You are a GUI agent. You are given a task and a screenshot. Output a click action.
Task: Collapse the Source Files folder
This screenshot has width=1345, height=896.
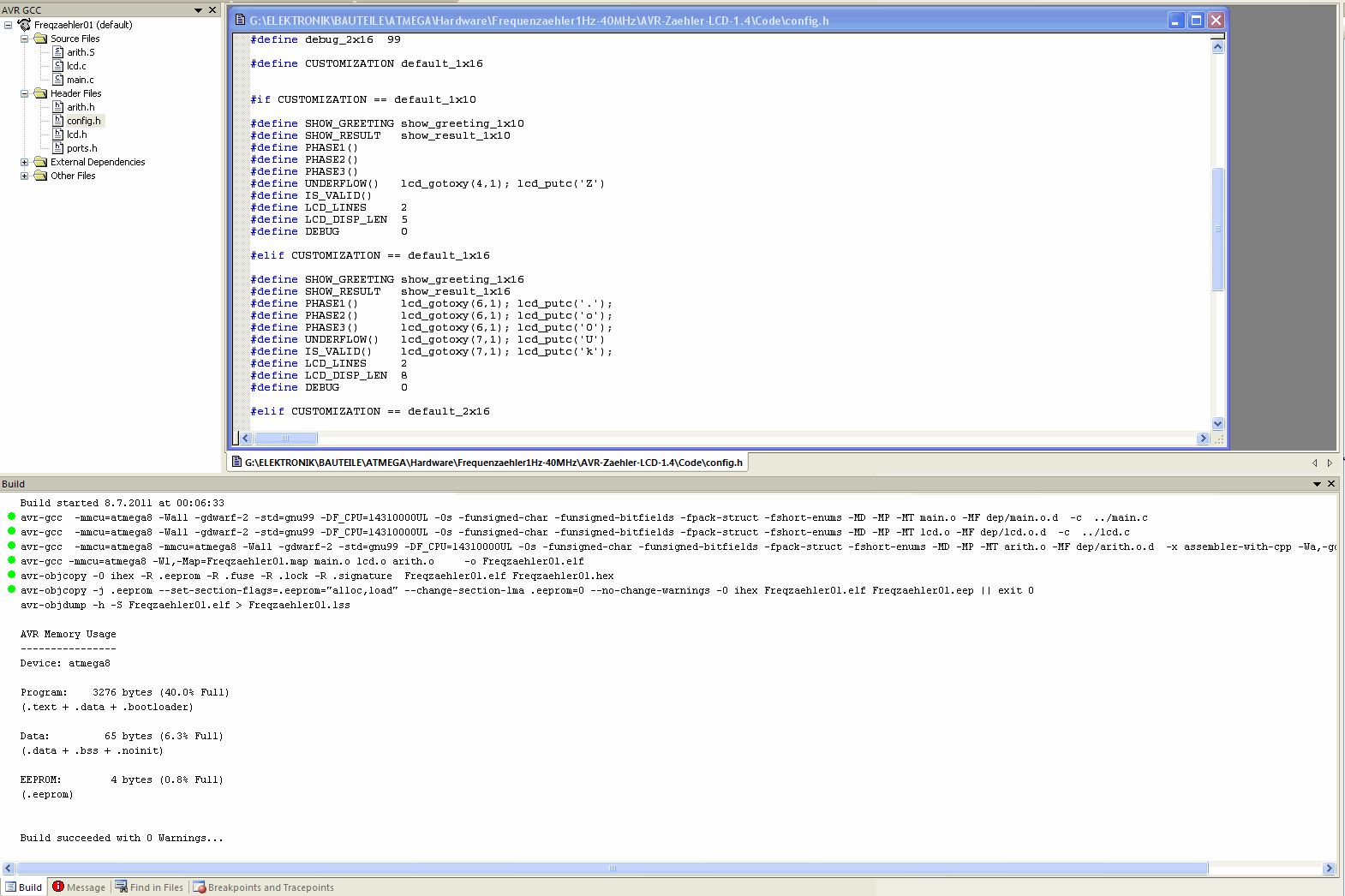click(x=25, y=39)
